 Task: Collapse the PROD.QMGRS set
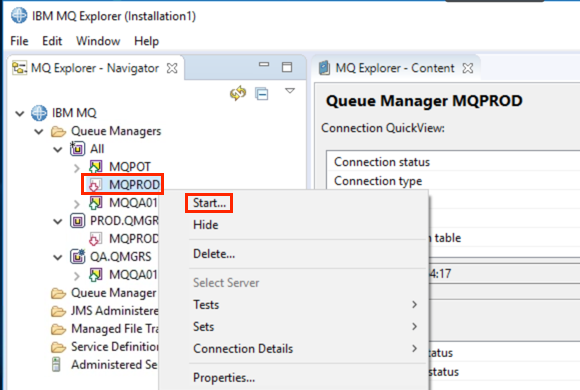[x=58, y=222]
